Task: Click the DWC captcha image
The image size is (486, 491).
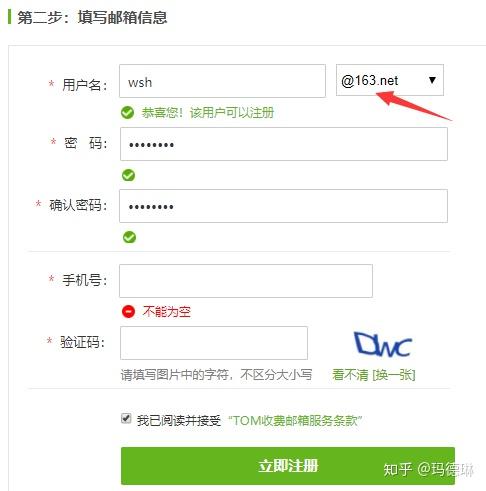Action: click(x=383, y=345)
